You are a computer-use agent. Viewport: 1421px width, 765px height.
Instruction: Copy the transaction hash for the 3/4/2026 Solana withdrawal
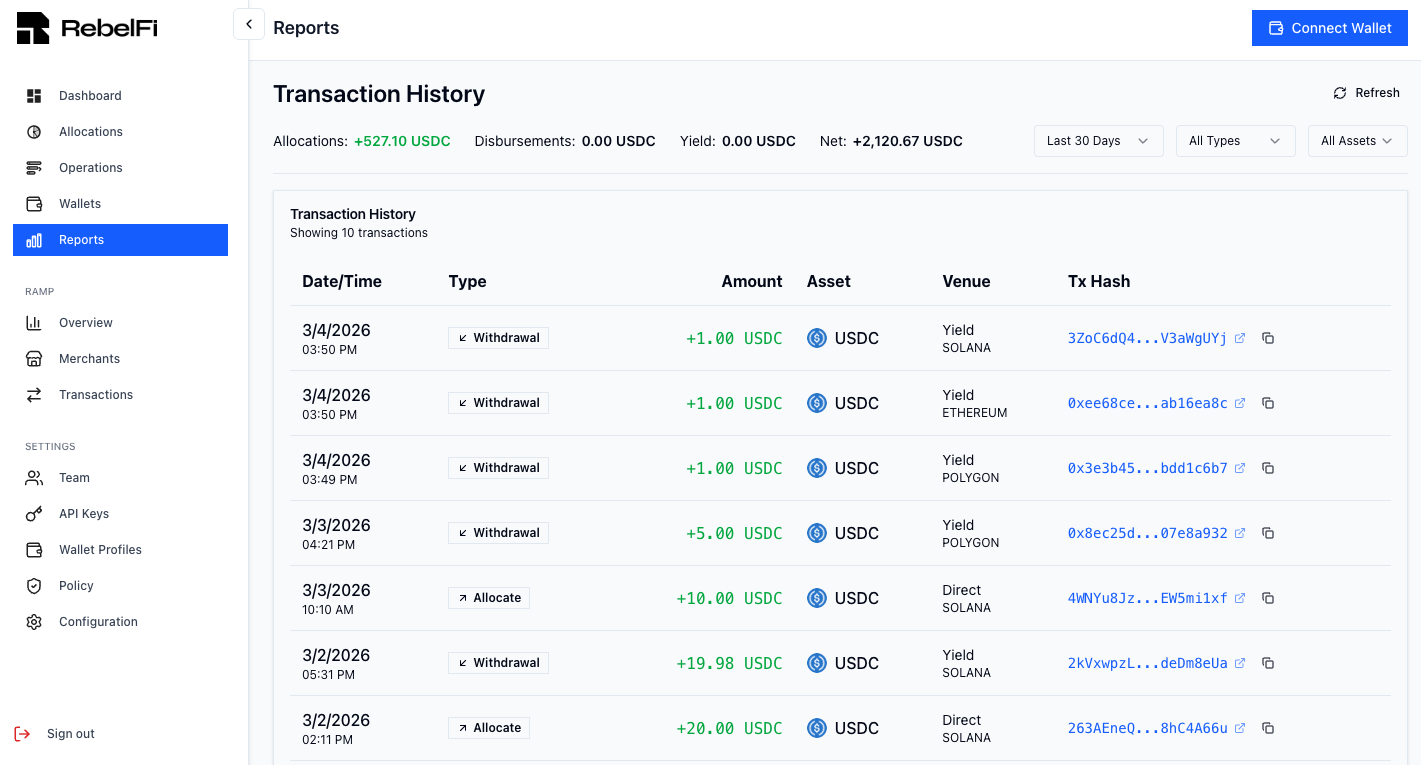pyautogui.click(x=1268, y=338)
